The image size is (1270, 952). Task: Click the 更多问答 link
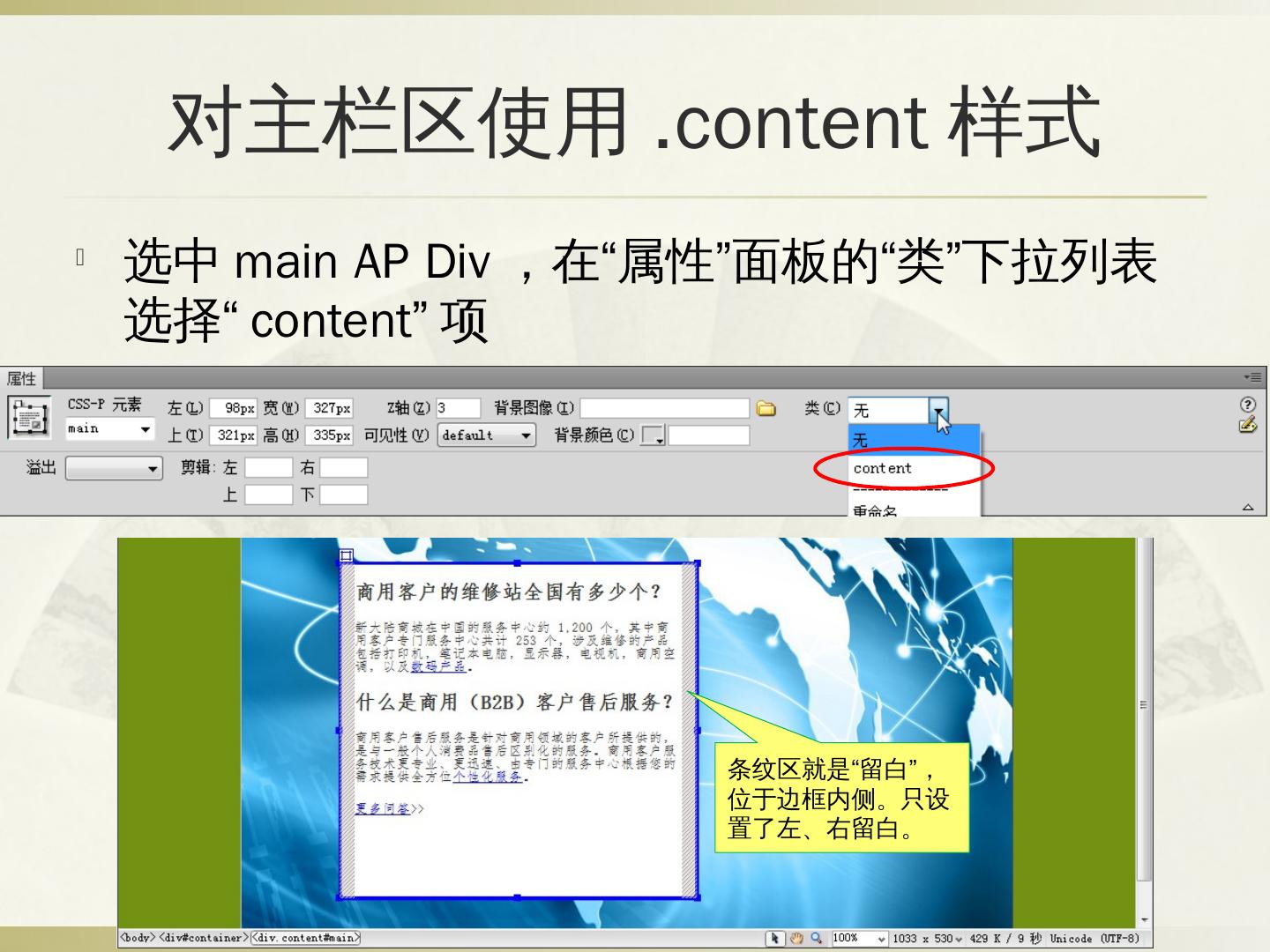384,808
